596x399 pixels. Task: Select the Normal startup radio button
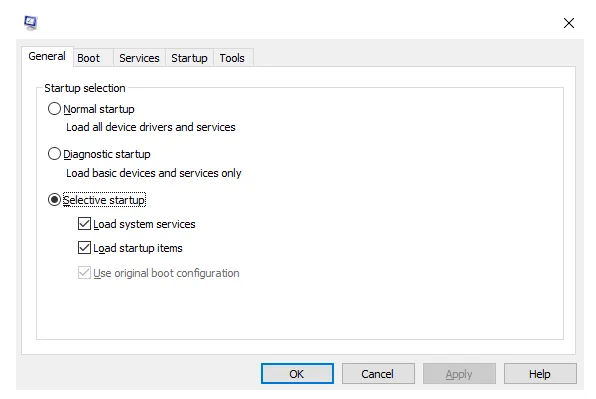click(54, 109)
